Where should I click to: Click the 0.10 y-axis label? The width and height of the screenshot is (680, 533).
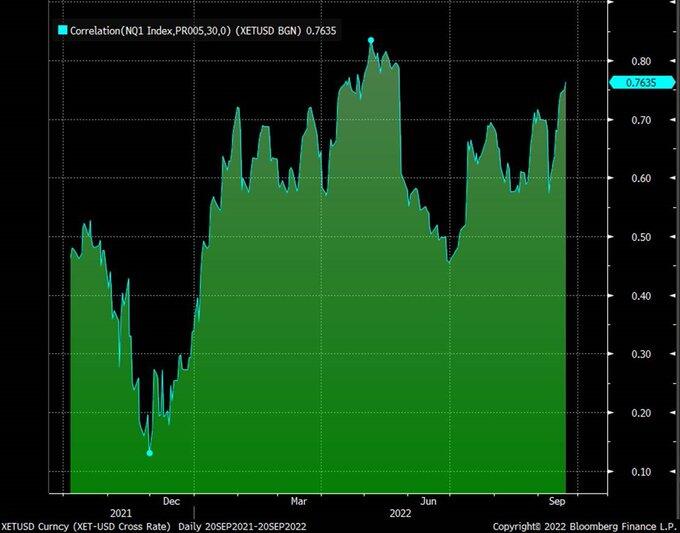point(641,472)
